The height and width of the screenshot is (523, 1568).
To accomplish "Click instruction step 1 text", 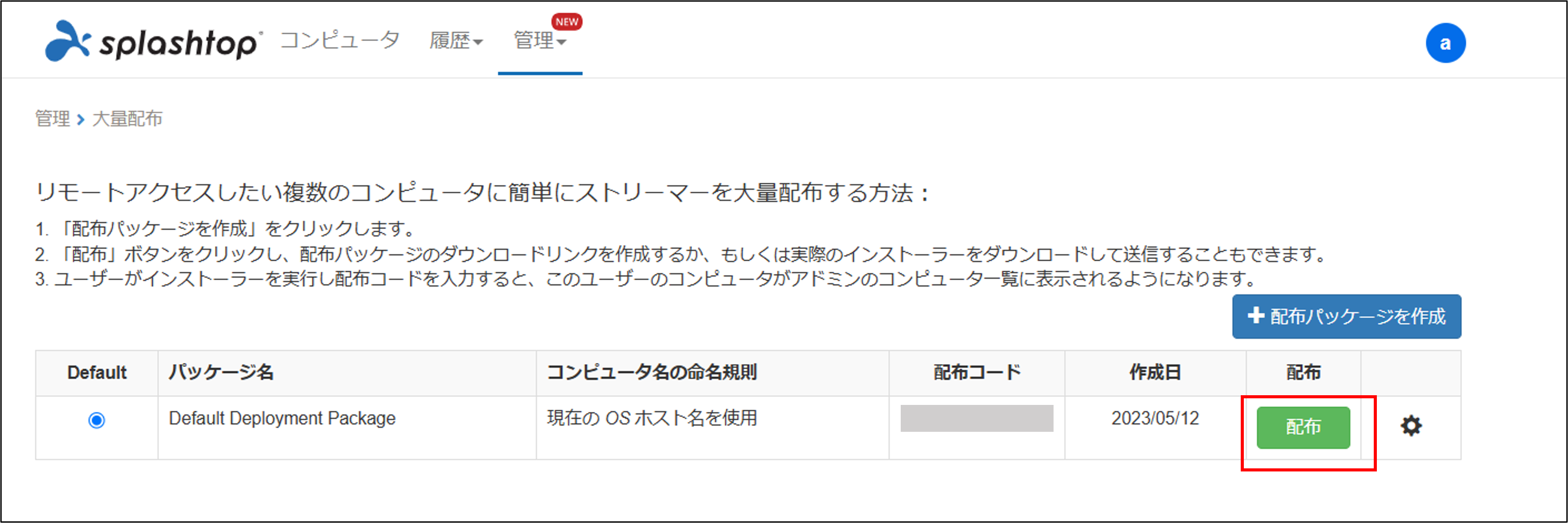I will tap(226, 229).
